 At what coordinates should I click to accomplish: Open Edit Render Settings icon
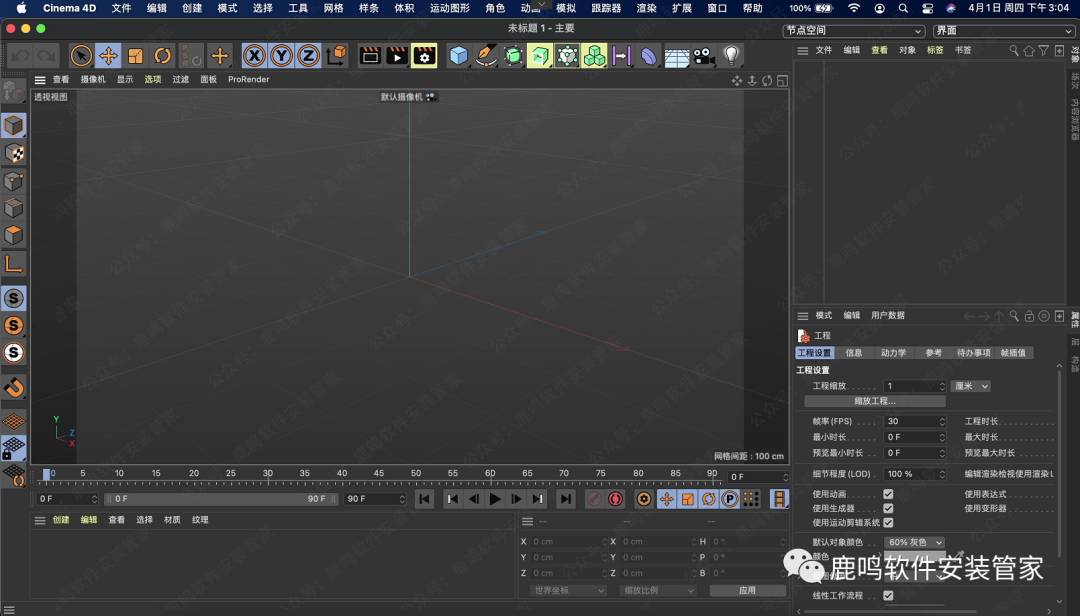coord(424,56)
